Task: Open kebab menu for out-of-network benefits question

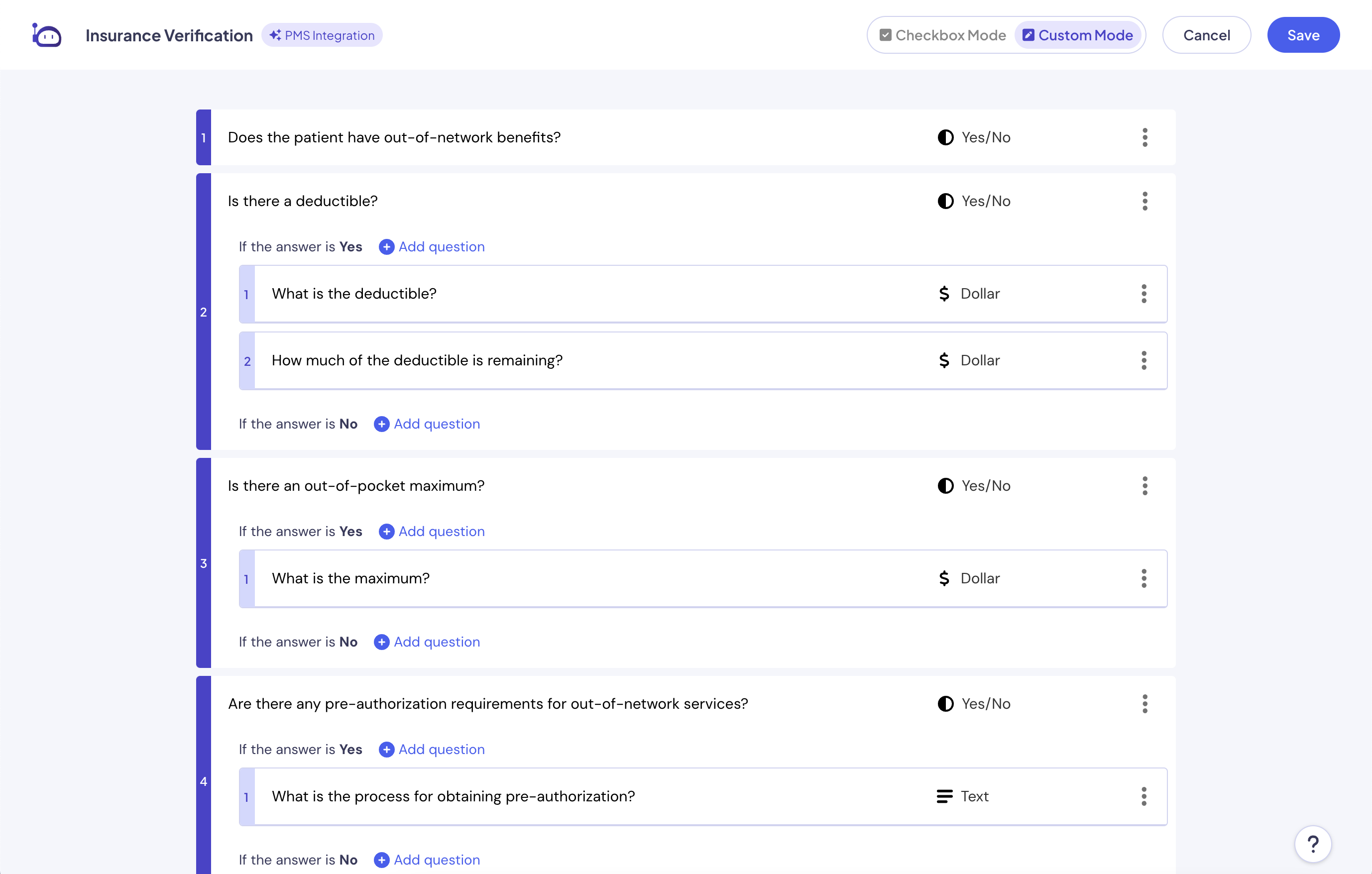Action: [1144, 137]
